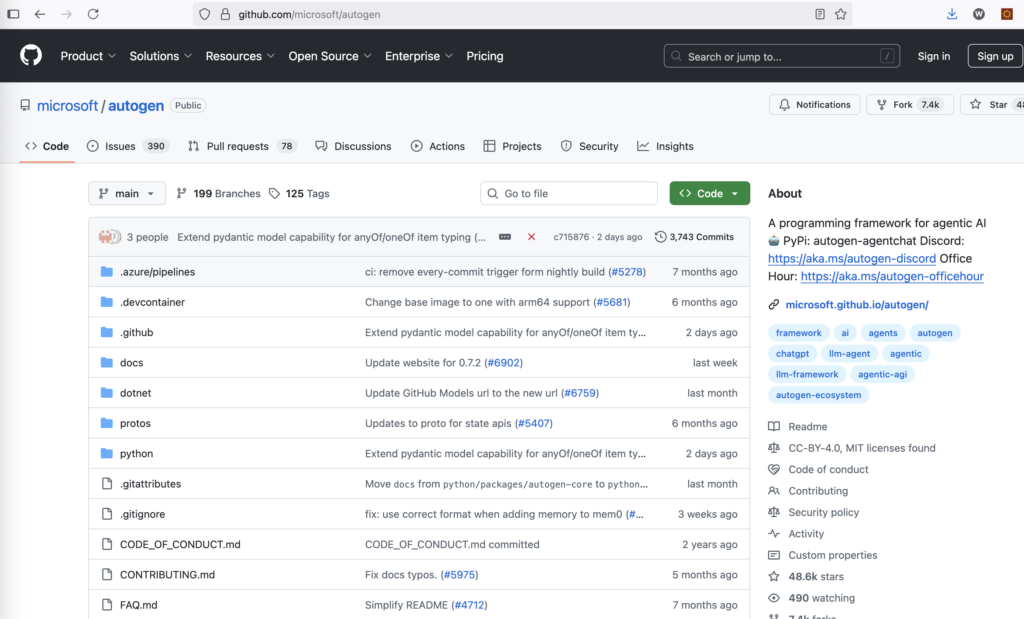The width and height of the screenshot is (1024, 619).
Task: Open the Actions tab
Action: [x=438, y=146]
